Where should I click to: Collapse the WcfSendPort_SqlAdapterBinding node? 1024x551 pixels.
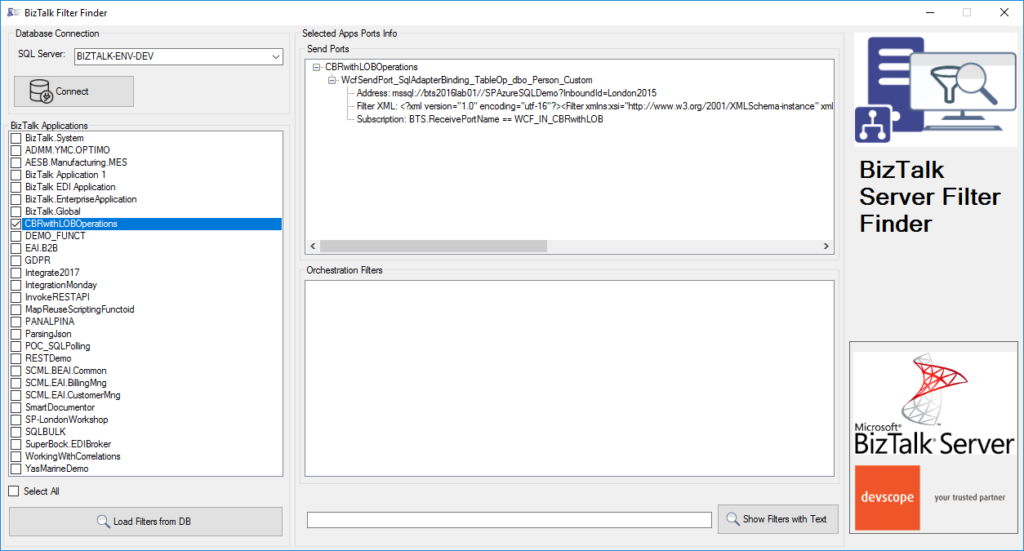pos(332,80)
